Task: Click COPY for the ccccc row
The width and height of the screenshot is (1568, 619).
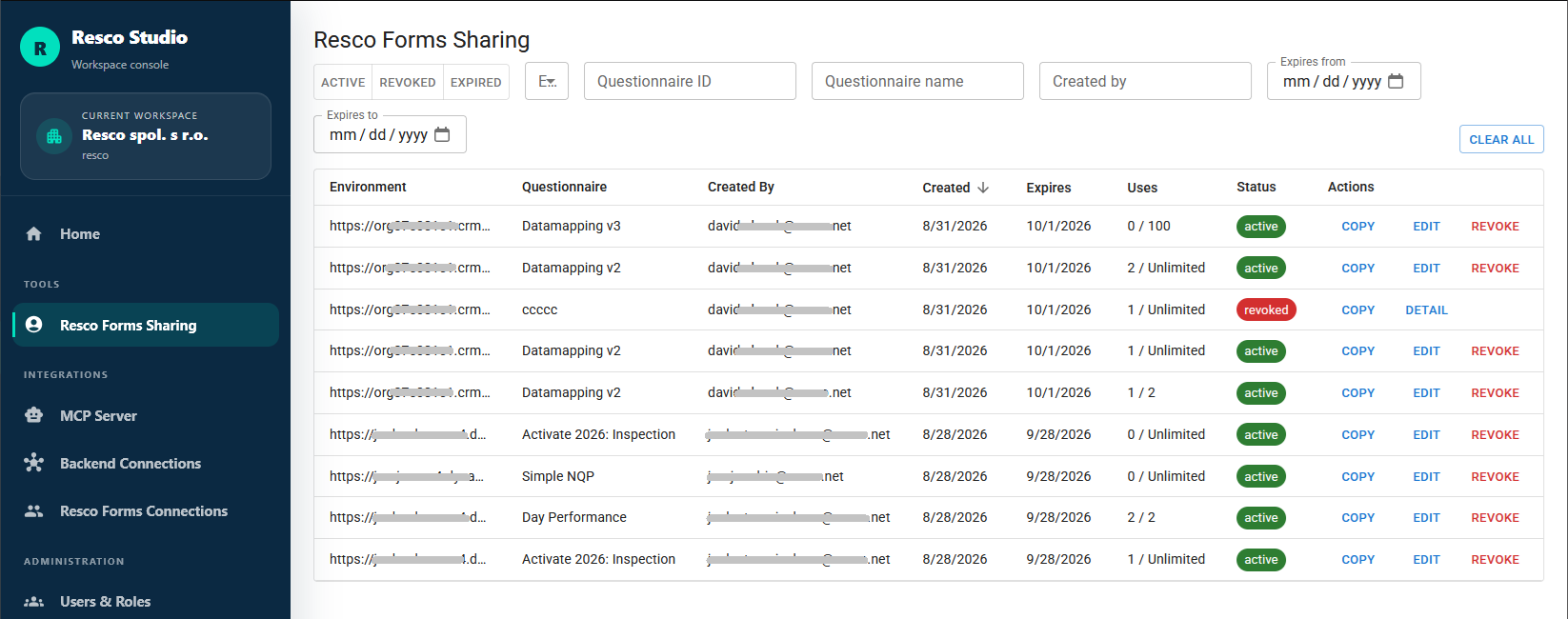Action: click(x=1357, y=310)
